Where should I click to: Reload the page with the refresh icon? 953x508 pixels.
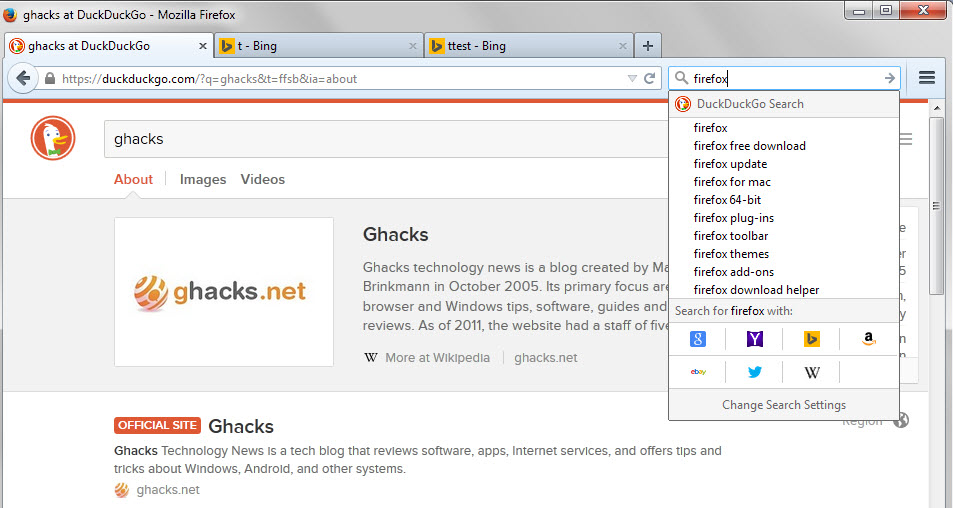point(649,78)
